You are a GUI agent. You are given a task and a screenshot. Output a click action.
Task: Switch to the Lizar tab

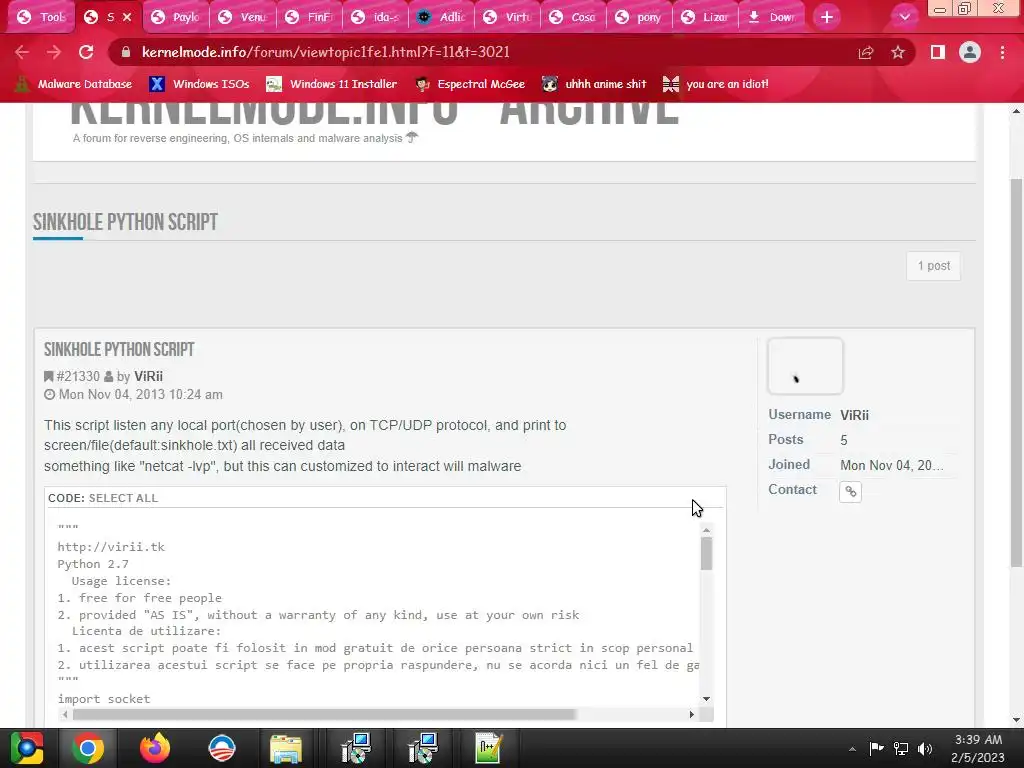[x=706, y=17]
